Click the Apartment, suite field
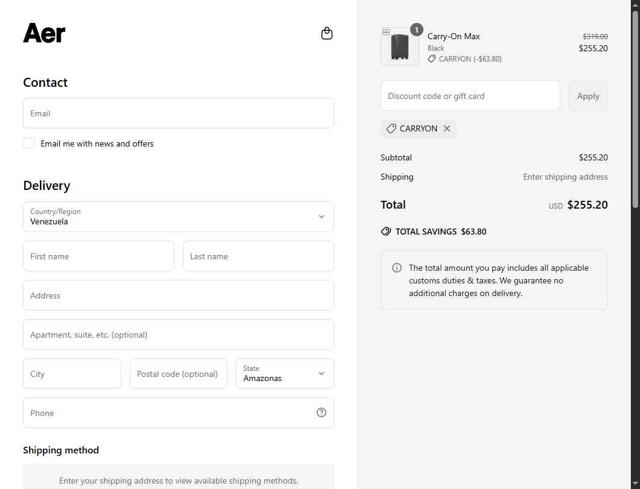Screen dimensions: 640x489 (x=178, y=334)
